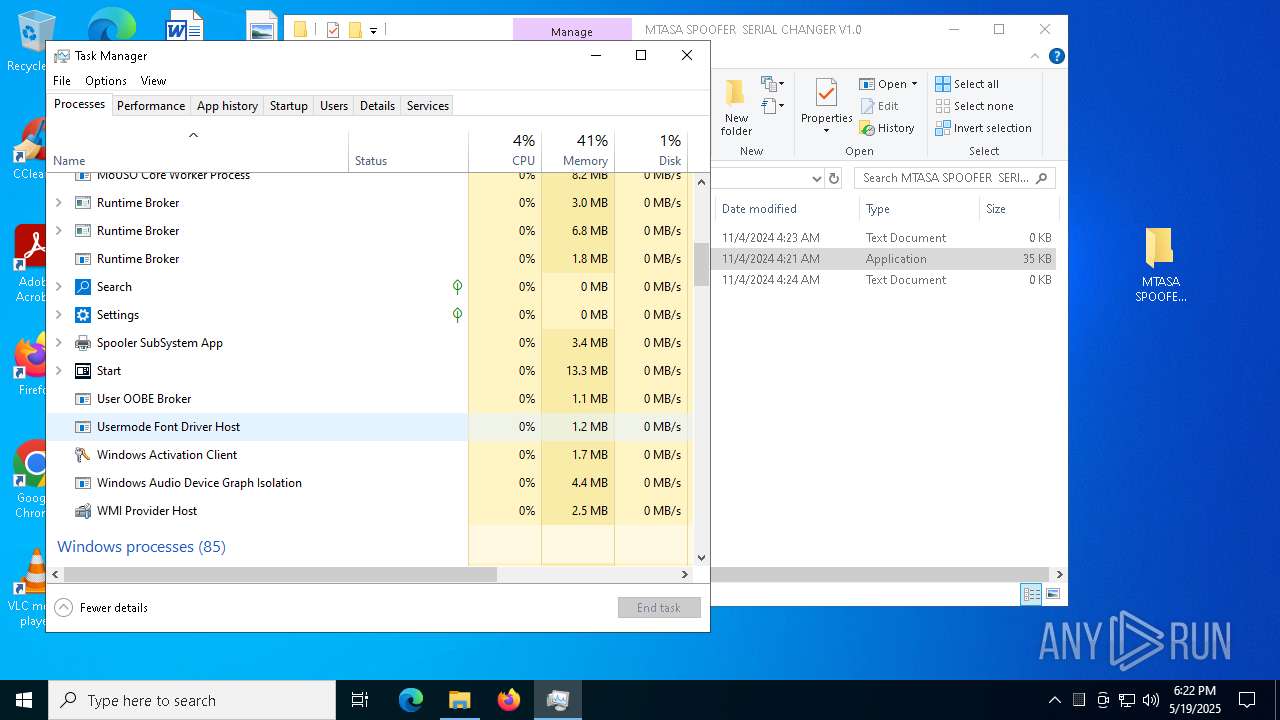The image size is (1280, 720).
Task: Click the taskbar Type here to search box
Action: pyautogui.click(x=192, y=700)
